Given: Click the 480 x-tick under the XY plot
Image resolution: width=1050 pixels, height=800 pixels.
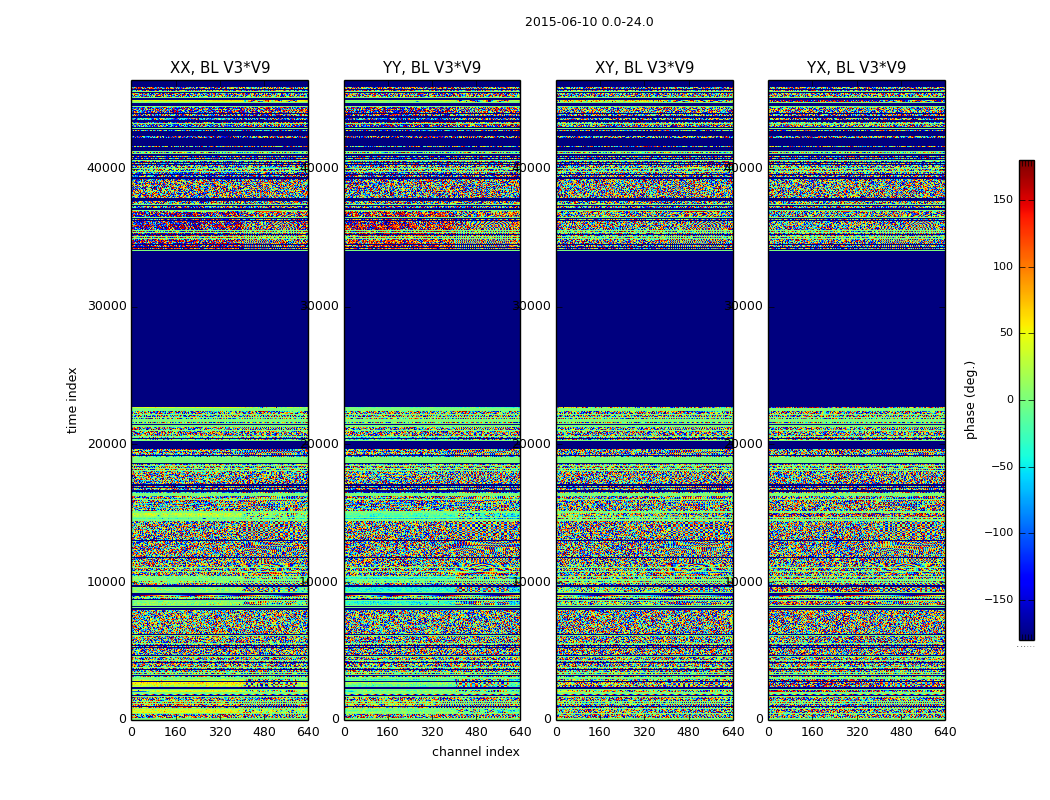Looking at the screenshot, I should point(688,732).
